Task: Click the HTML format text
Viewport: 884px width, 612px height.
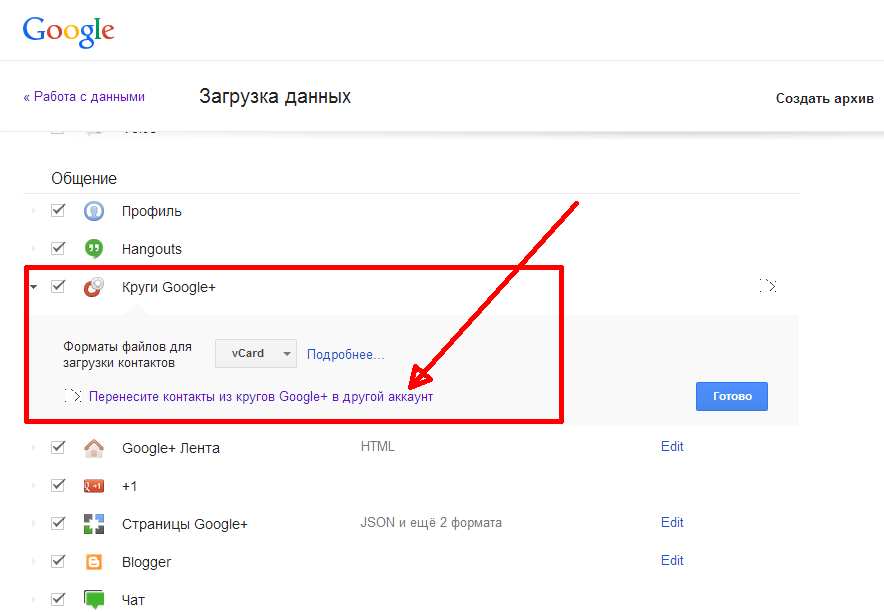Action: click(378, 446)
